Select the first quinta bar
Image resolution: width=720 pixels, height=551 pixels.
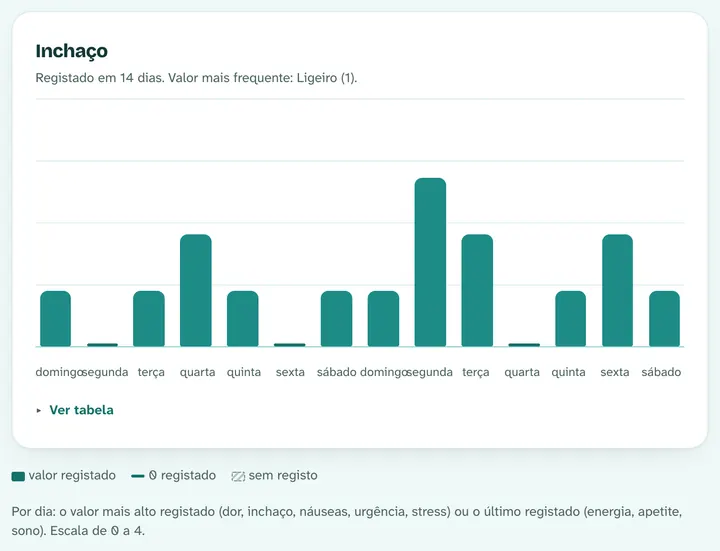tap(242, 319)
